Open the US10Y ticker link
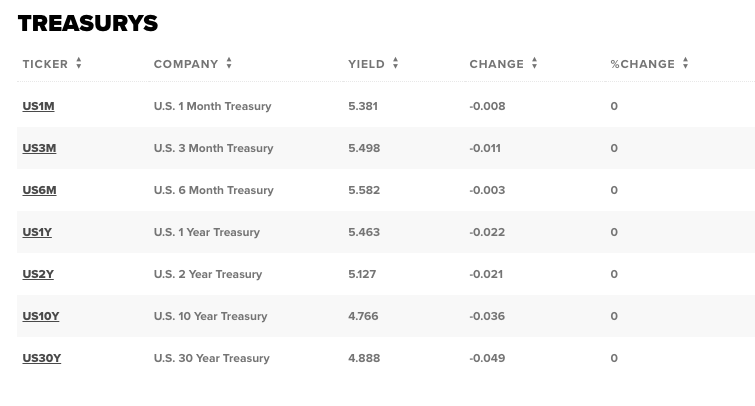Viewport: 755px width, 406px height. (x=41, y=316)
